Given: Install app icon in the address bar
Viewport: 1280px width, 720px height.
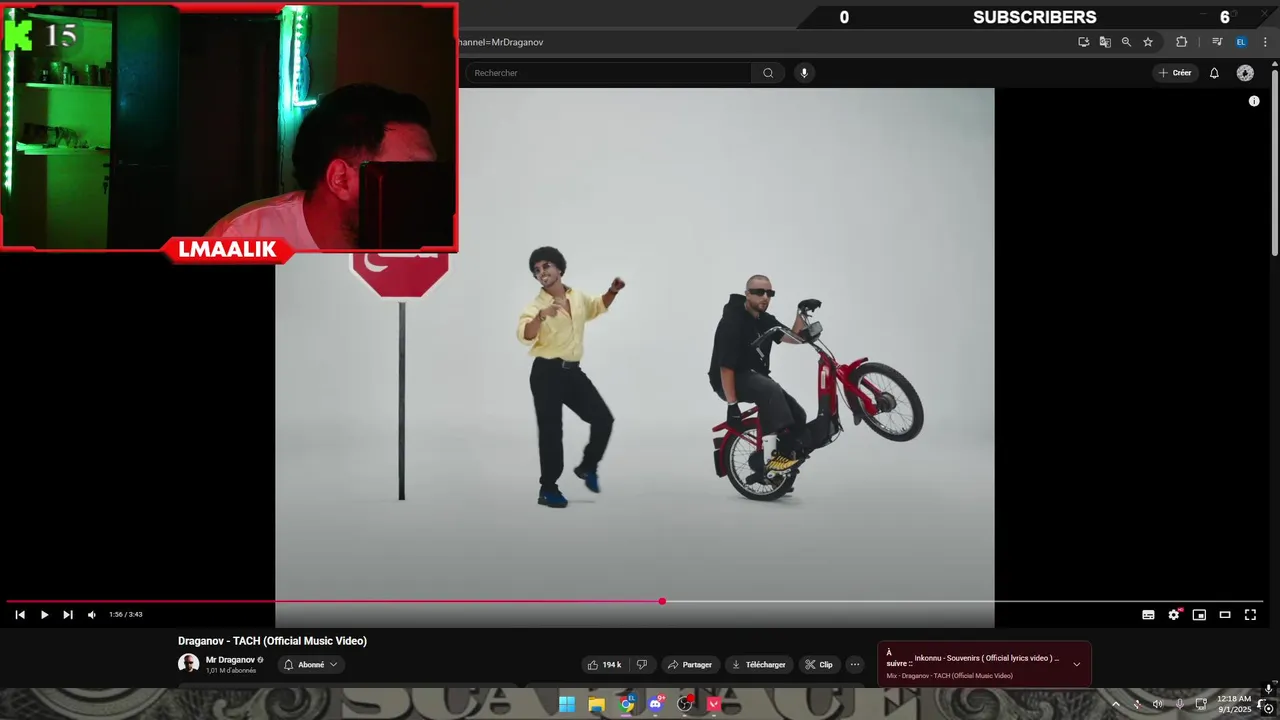Looking at the screenshot, I should point(1084,42).
